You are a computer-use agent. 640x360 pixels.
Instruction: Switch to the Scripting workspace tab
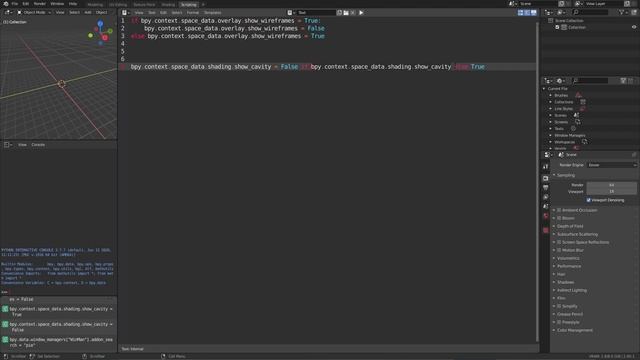click(x=189, y=4)
